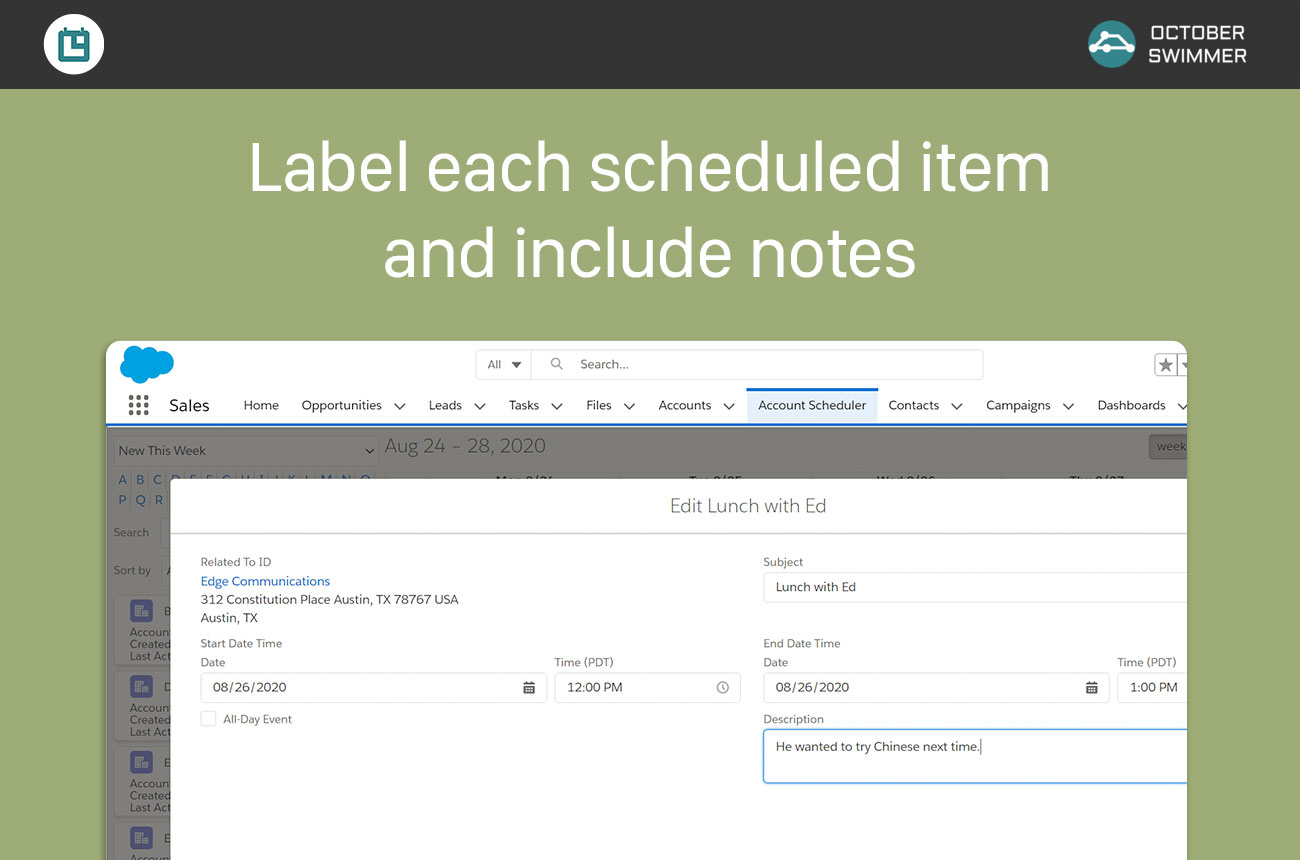The width and height of the screenshot is (1300, 860).
Task: Go to the Contacts tab
Action: (x=913, y=405)
